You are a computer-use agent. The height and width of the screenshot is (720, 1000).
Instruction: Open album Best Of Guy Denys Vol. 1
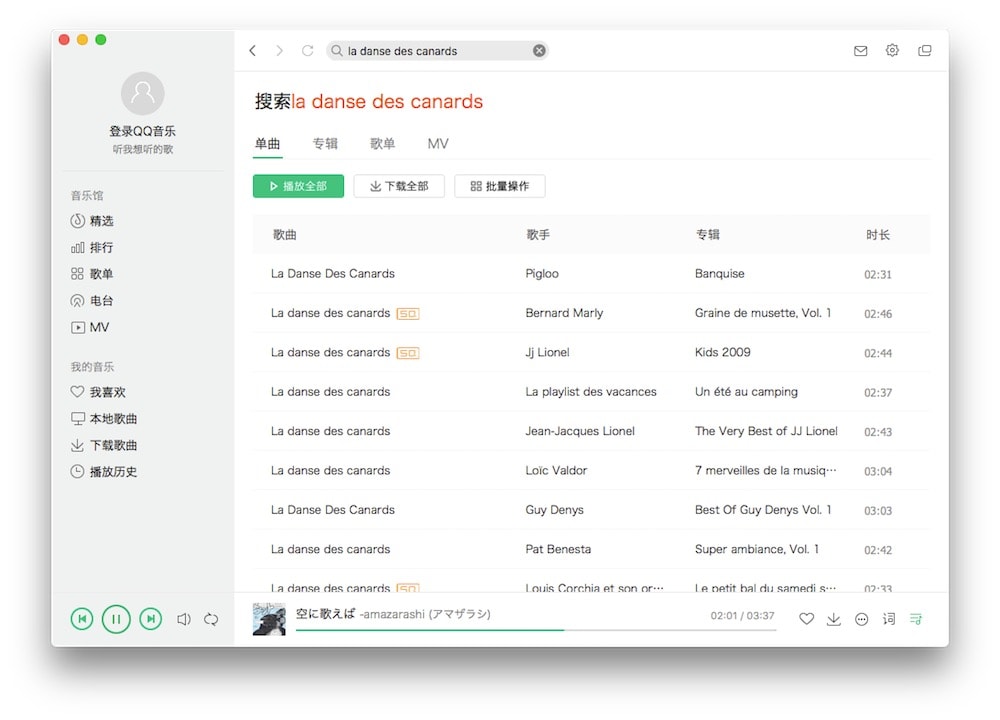(763, 510)
